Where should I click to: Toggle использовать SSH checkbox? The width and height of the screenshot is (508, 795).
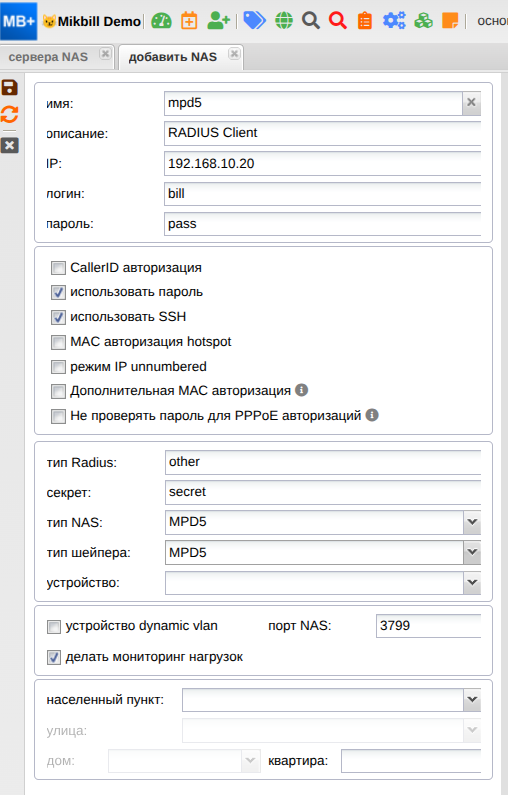[x=58, y=317]
